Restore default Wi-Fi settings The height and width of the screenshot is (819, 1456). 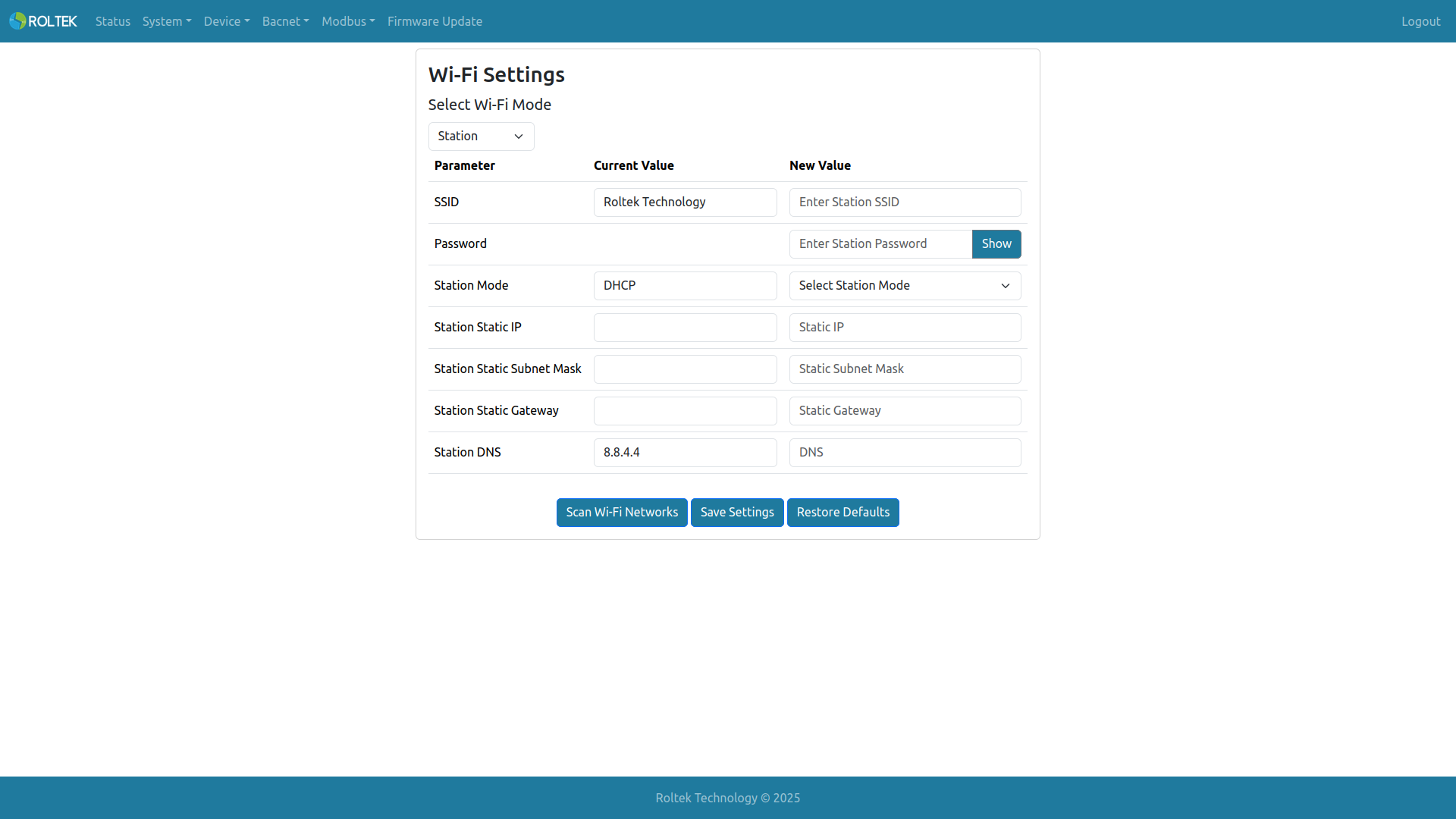pos(843,513)
